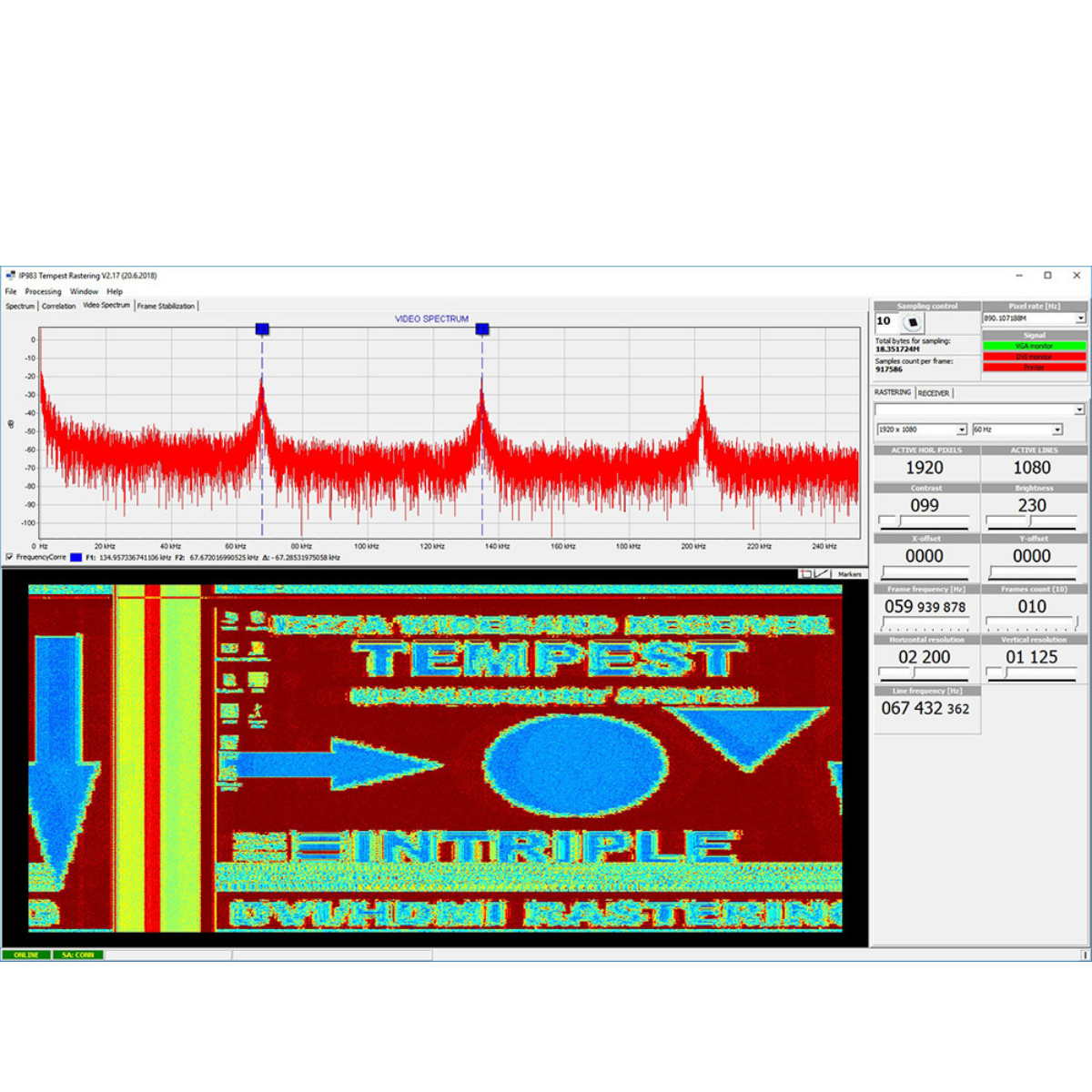Click the VIDEO SPECTRUM chart title

(x=431, y=318)
